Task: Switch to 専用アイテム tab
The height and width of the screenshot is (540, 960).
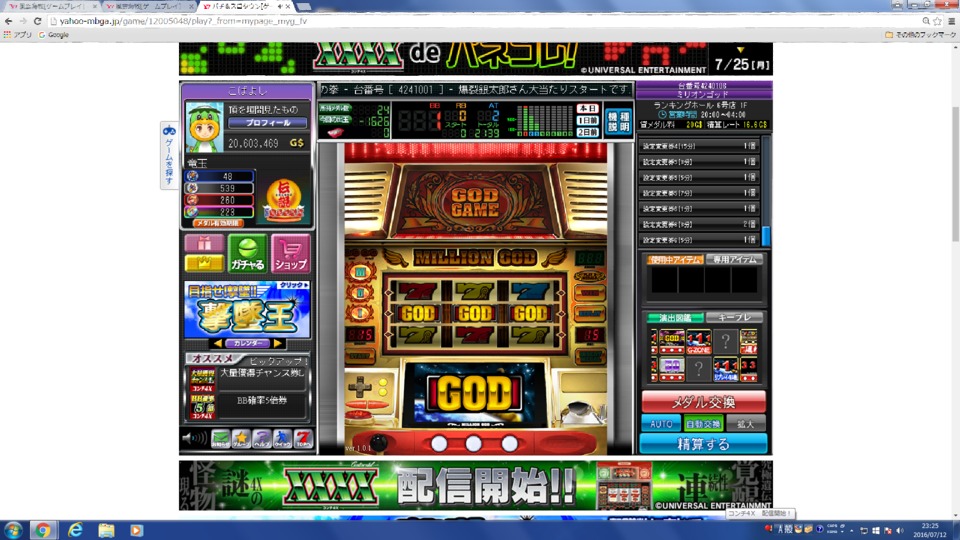Action: click(x=734, y=260)
